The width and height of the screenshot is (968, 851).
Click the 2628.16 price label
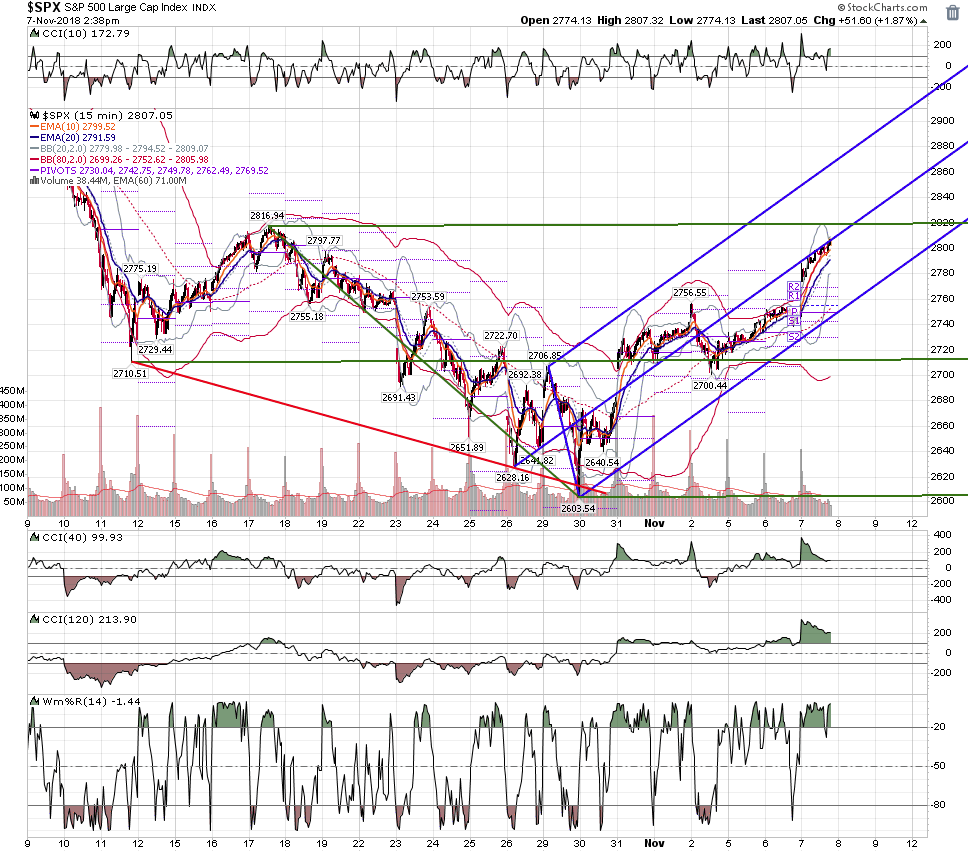512,477
